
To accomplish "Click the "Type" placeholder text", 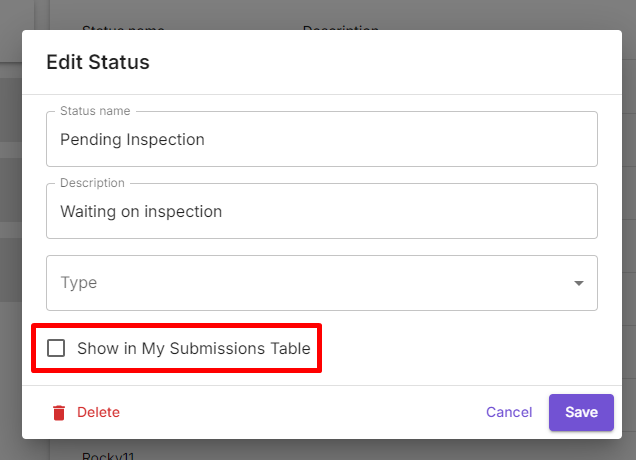I will pyautogui.click(x=79, y=283).
